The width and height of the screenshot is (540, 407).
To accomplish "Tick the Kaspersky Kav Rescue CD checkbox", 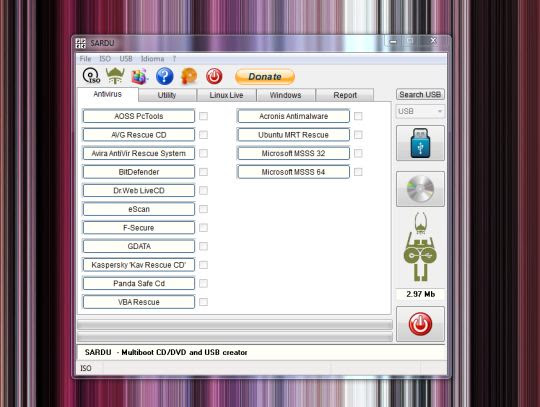I will [204, 265].
